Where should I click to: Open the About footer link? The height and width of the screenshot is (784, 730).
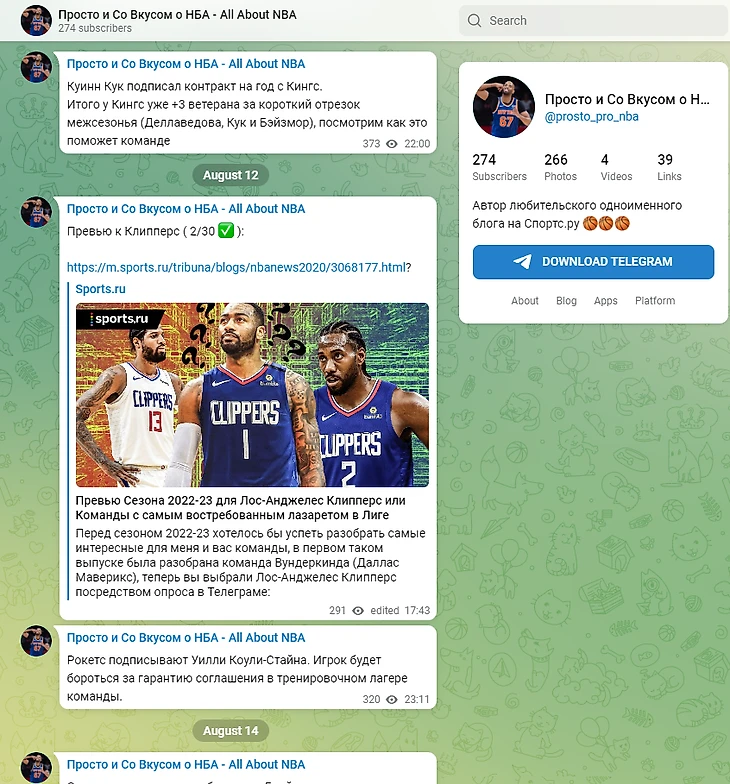pos(524,300)
